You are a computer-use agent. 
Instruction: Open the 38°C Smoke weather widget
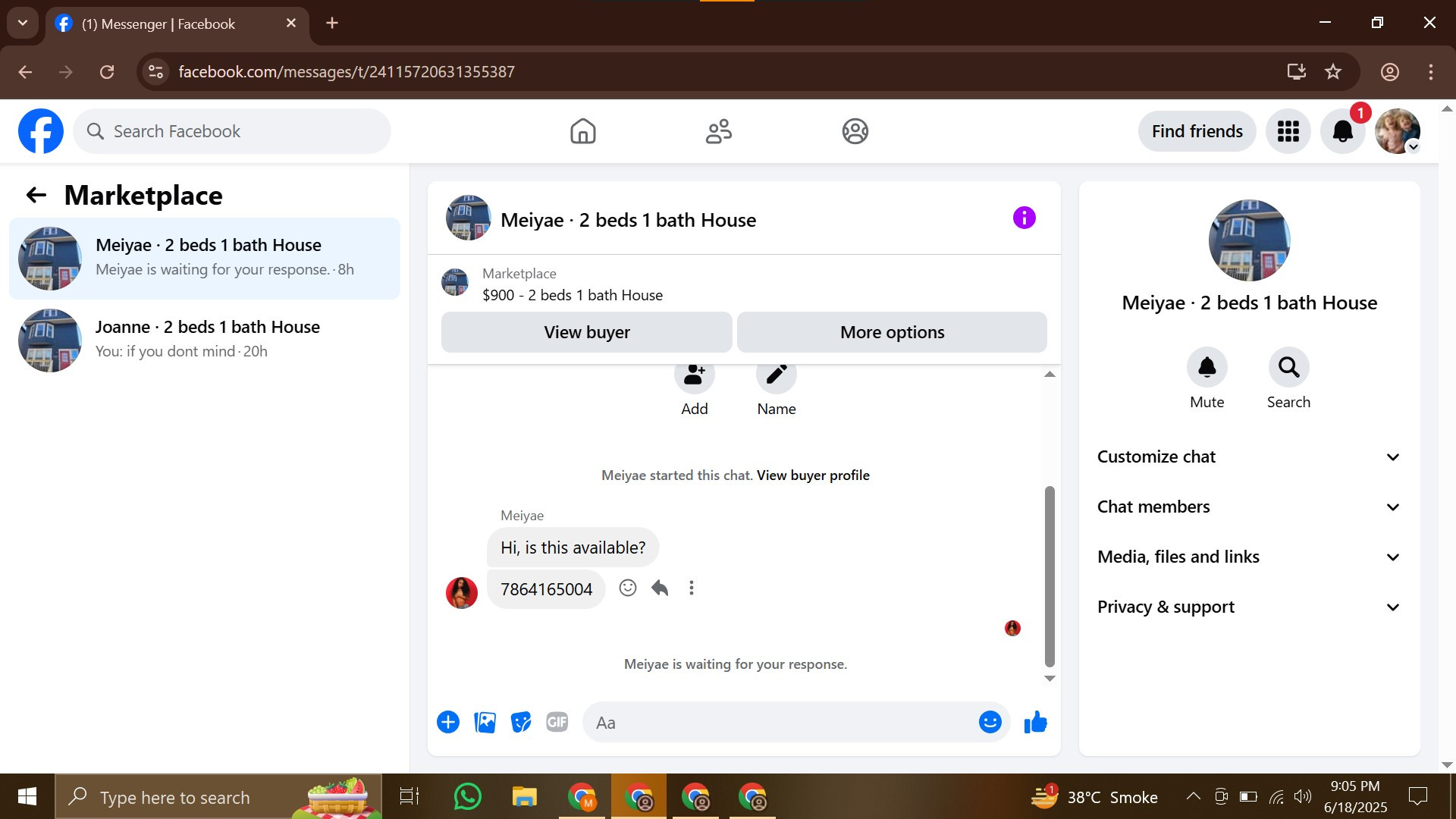[x=1094, y=797]
